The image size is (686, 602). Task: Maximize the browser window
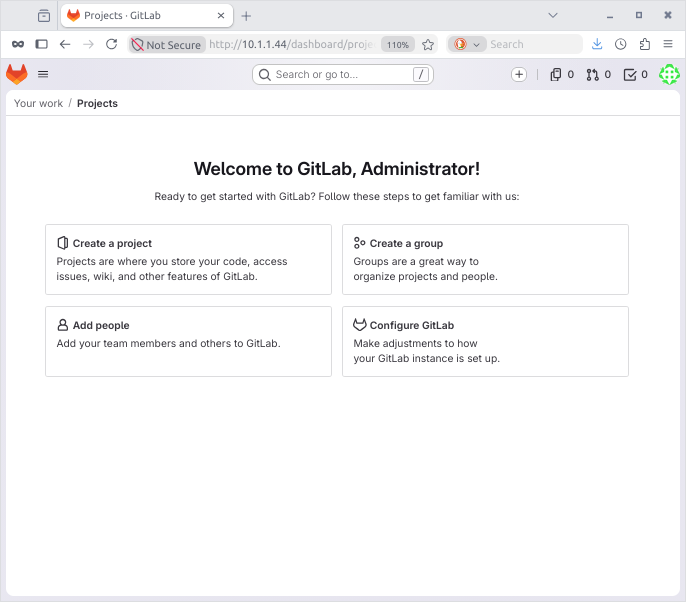pos(639,15)
